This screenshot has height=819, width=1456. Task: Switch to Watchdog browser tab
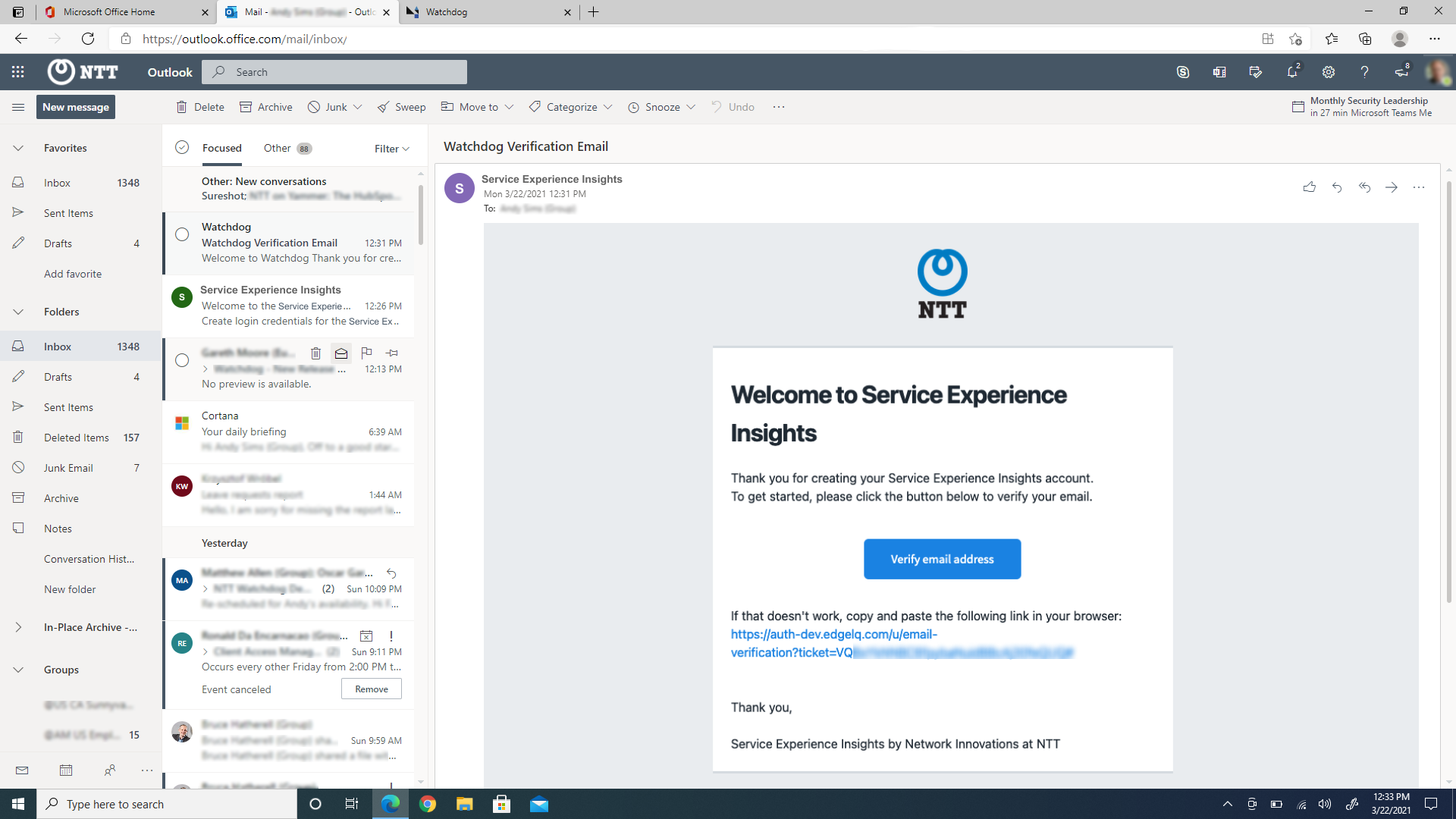coord(489,12)
